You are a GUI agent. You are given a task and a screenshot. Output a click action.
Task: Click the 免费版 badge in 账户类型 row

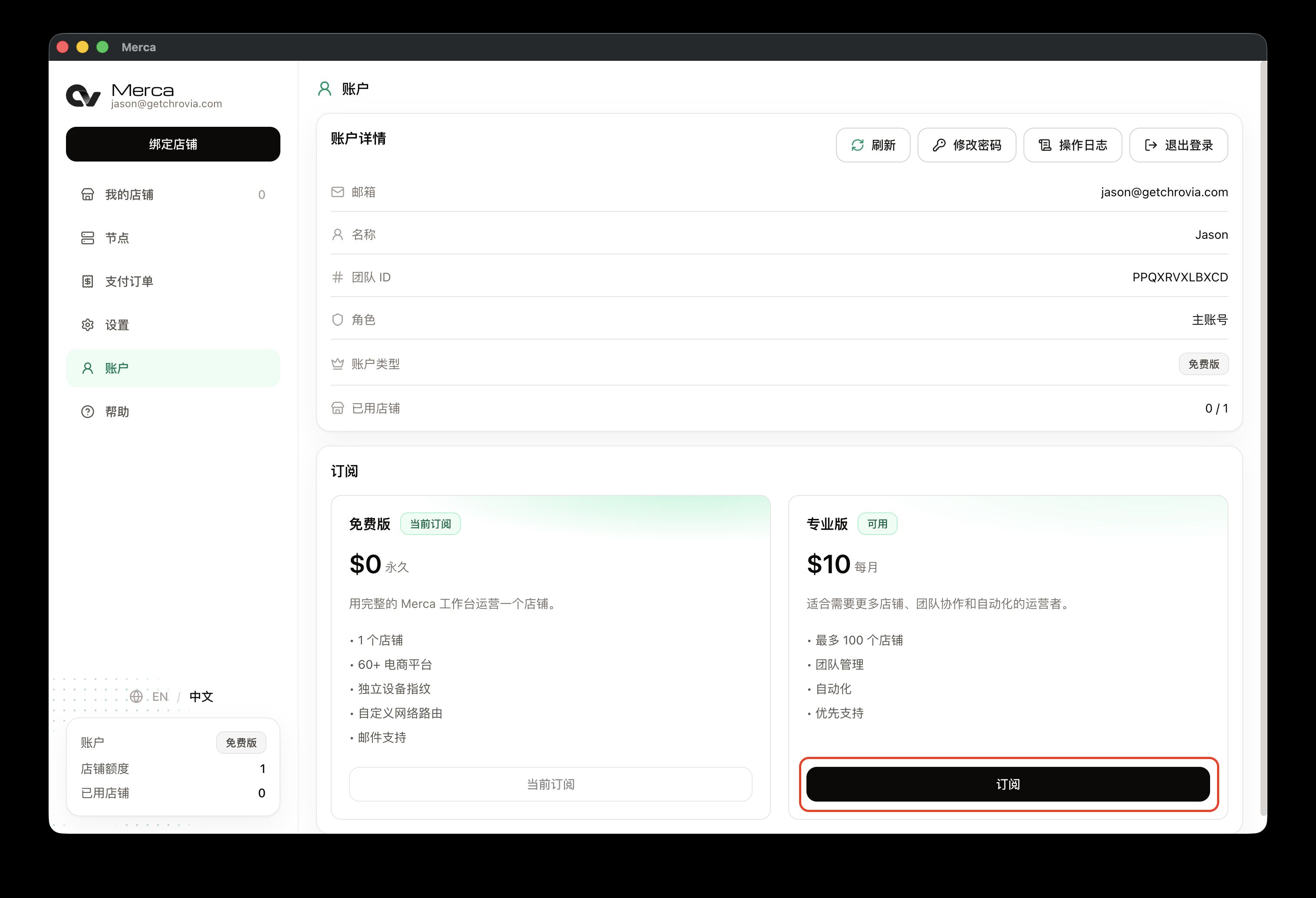point(1203,364)
